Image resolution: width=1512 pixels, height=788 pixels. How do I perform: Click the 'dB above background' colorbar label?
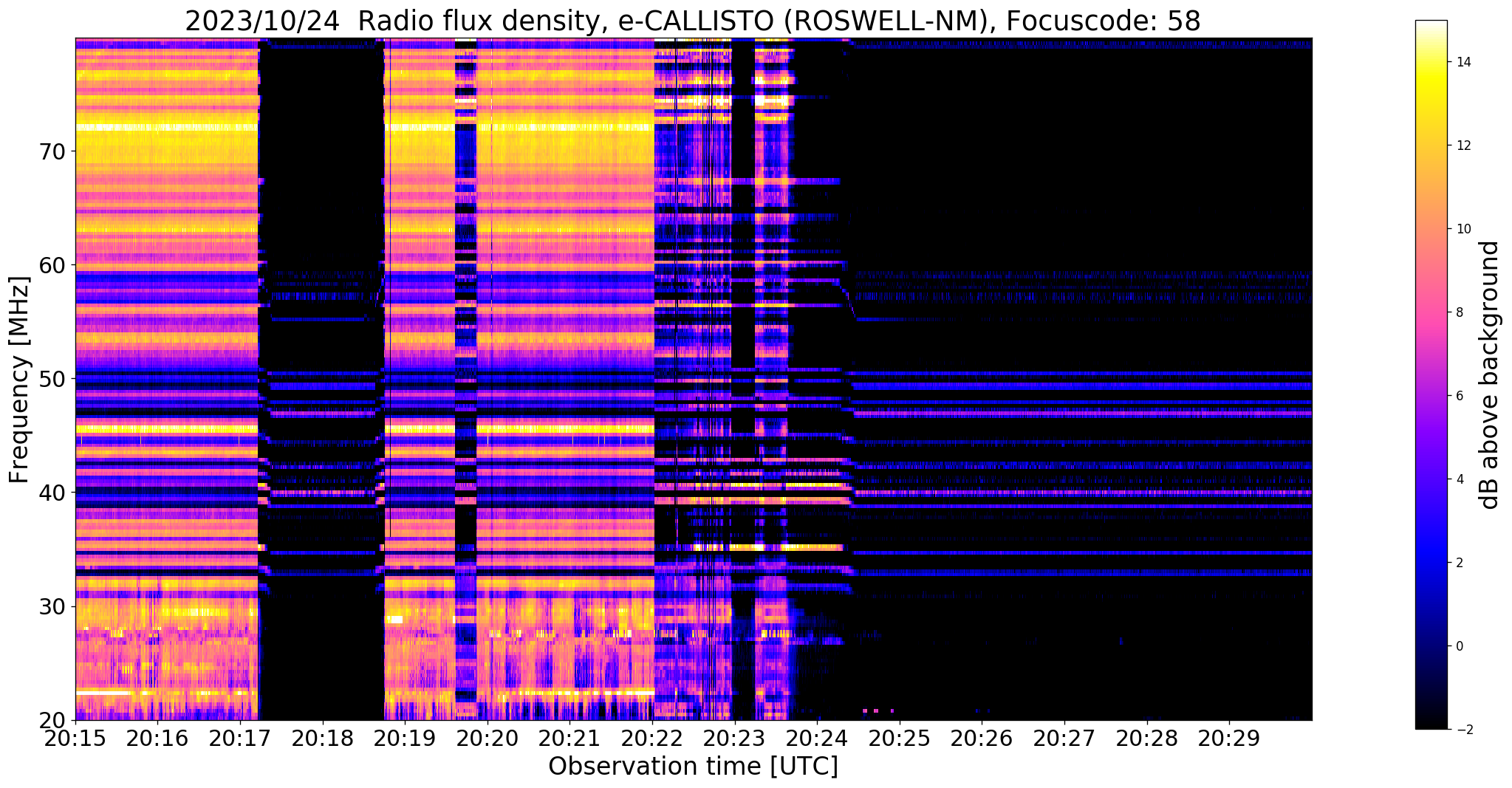coord(1490,374)
